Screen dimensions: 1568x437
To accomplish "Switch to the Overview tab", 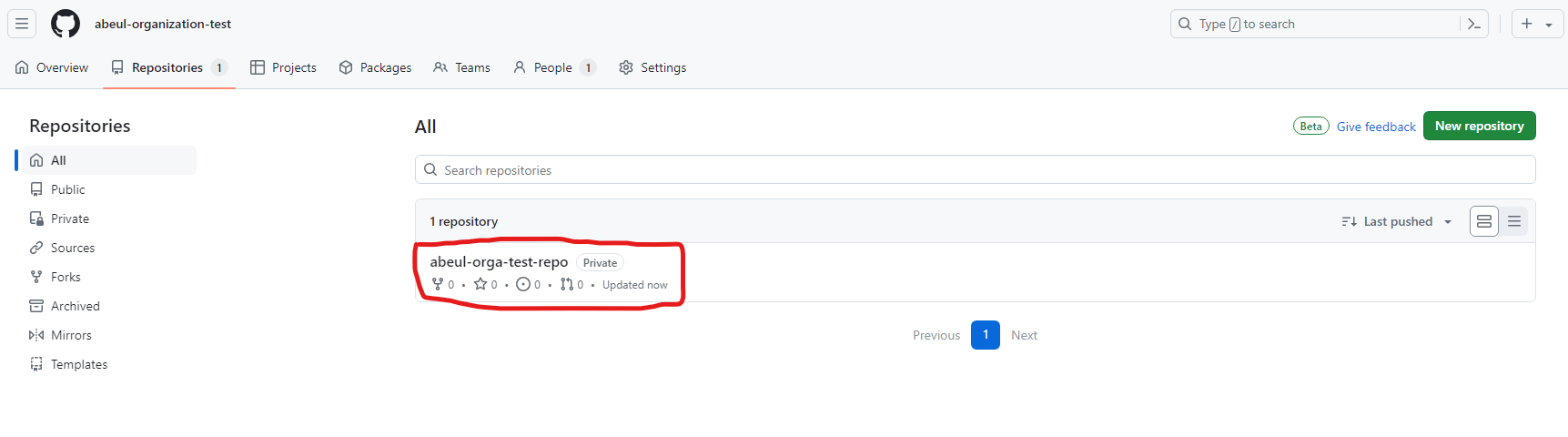I will pos(52,67).
